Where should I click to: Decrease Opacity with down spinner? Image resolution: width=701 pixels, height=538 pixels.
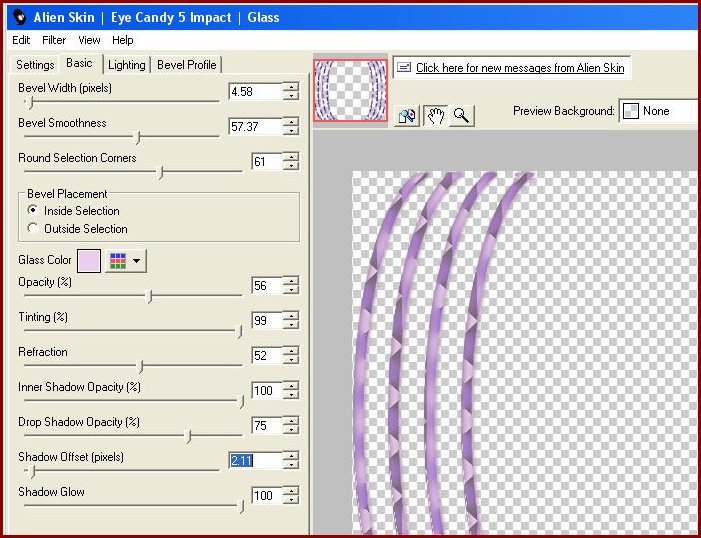[291, 289]
